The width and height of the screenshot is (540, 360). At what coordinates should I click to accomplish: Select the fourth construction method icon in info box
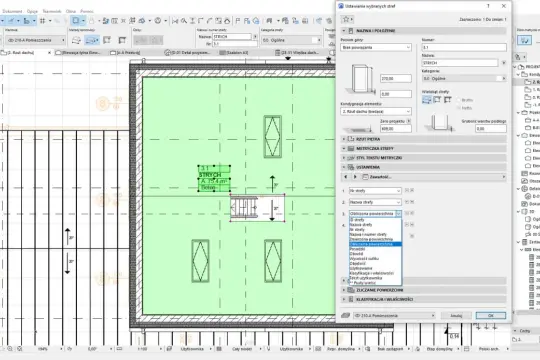pos(122,40)
